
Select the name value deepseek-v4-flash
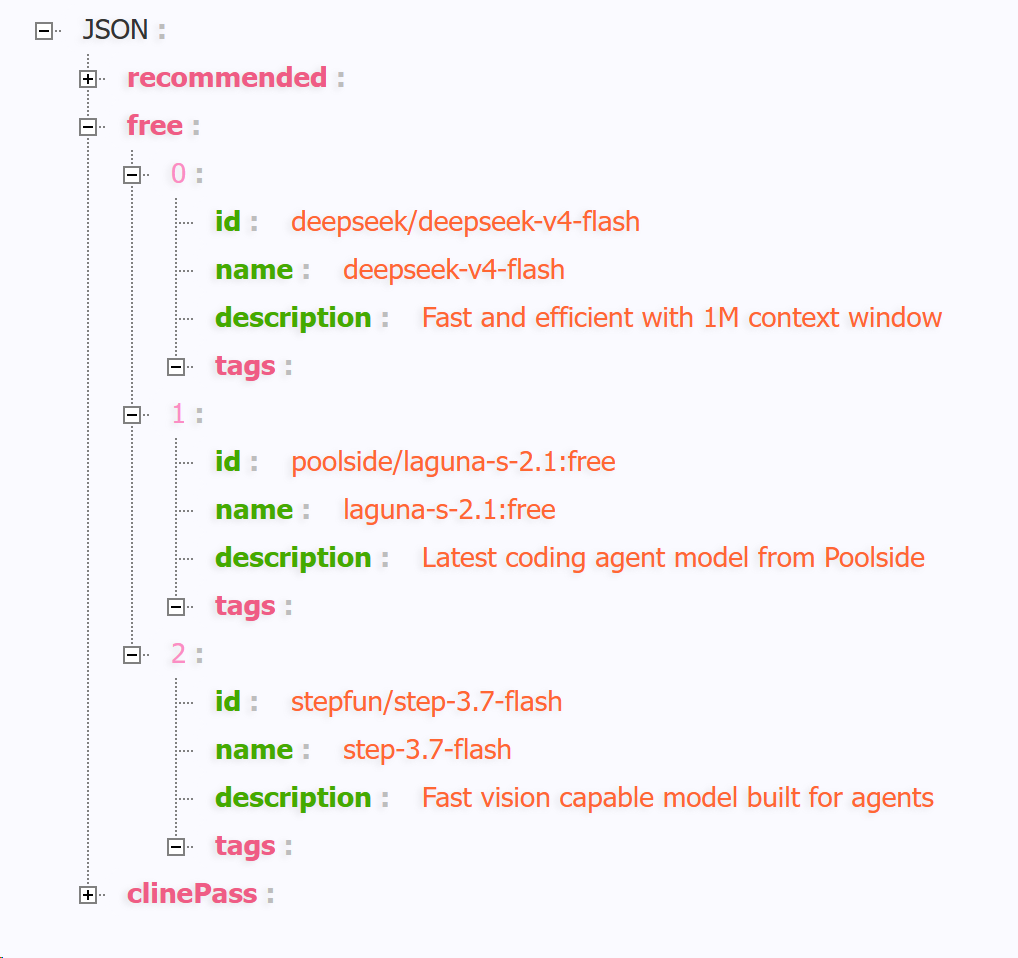(454, 270)
